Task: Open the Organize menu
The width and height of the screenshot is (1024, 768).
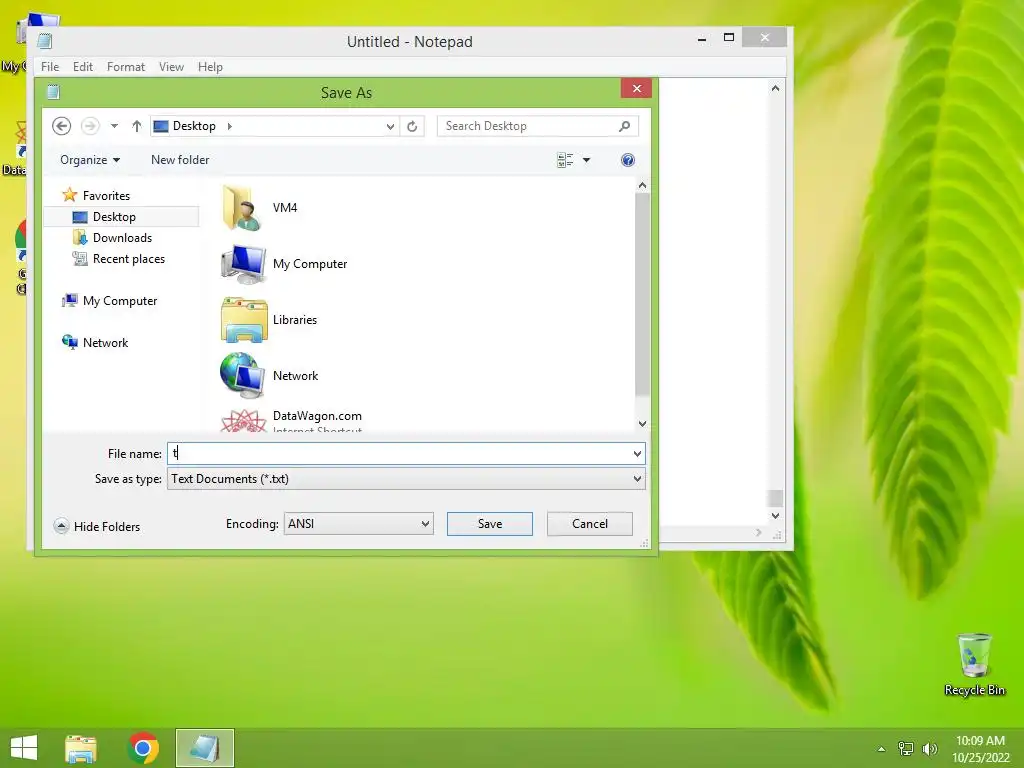Action: (x=90, y=160)
